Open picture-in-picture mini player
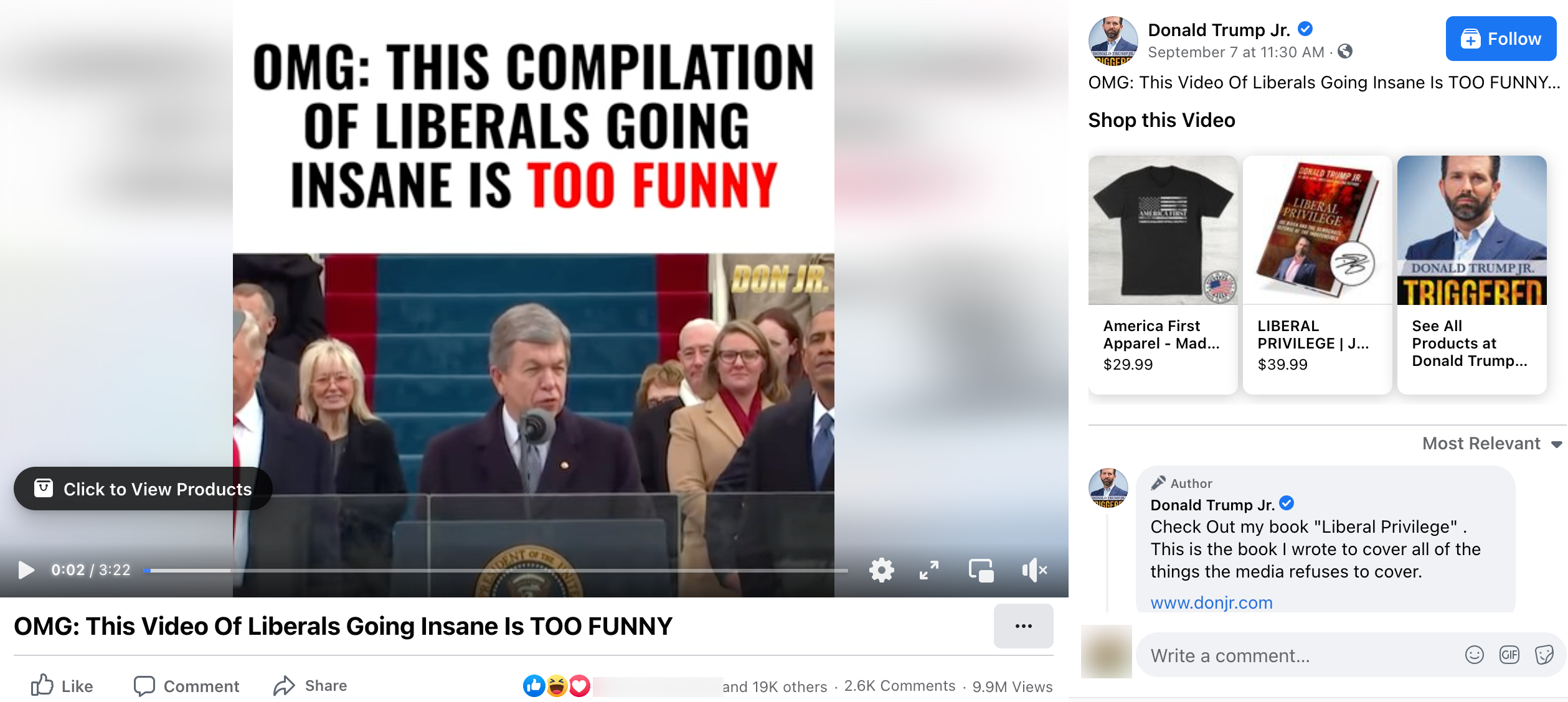The width and height of the screenshot is (1568, 702). pyautogui.click(x=981, y=569)
